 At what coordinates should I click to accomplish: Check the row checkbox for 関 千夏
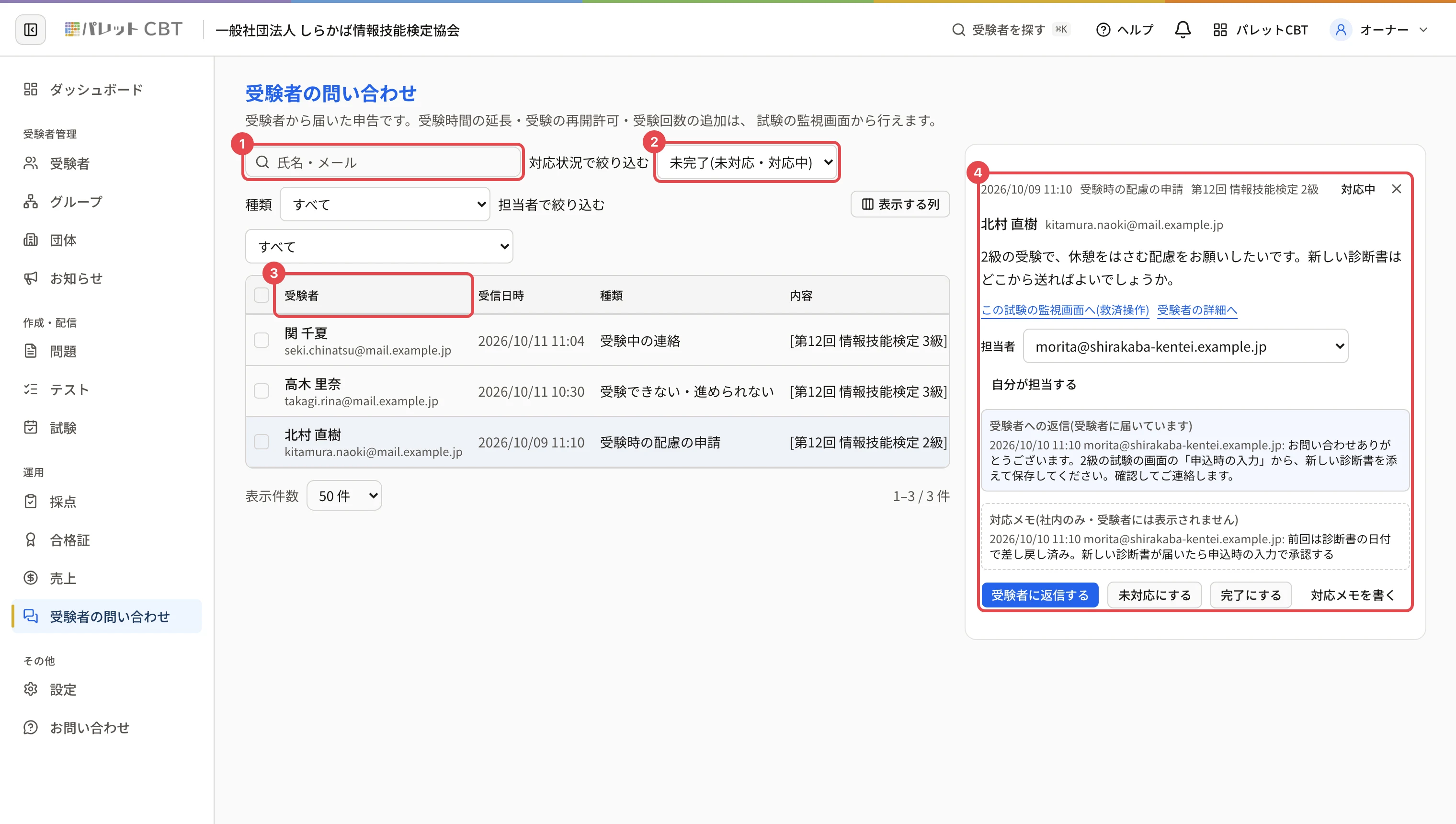[262, 340]
